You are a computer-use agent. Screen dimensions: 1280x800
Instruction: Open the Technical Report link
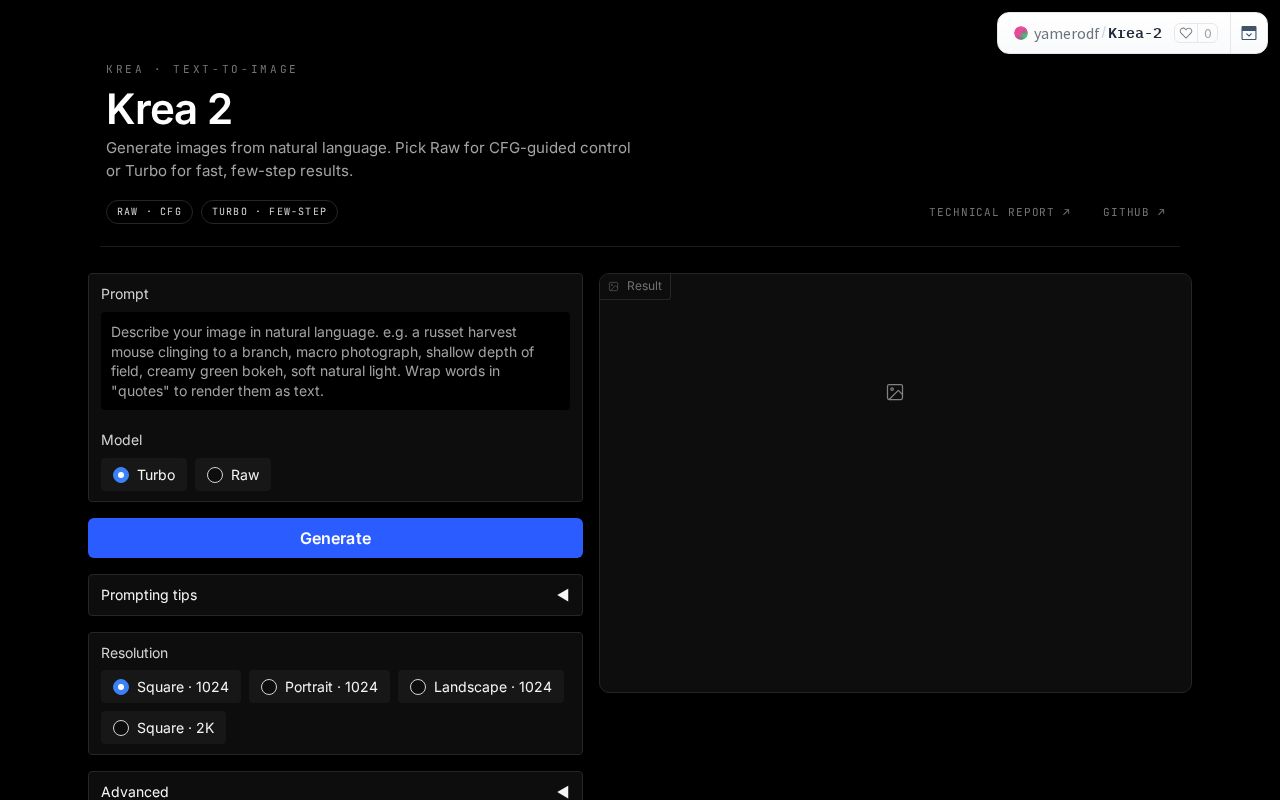pyautogui.click(x=1000, y=212)
